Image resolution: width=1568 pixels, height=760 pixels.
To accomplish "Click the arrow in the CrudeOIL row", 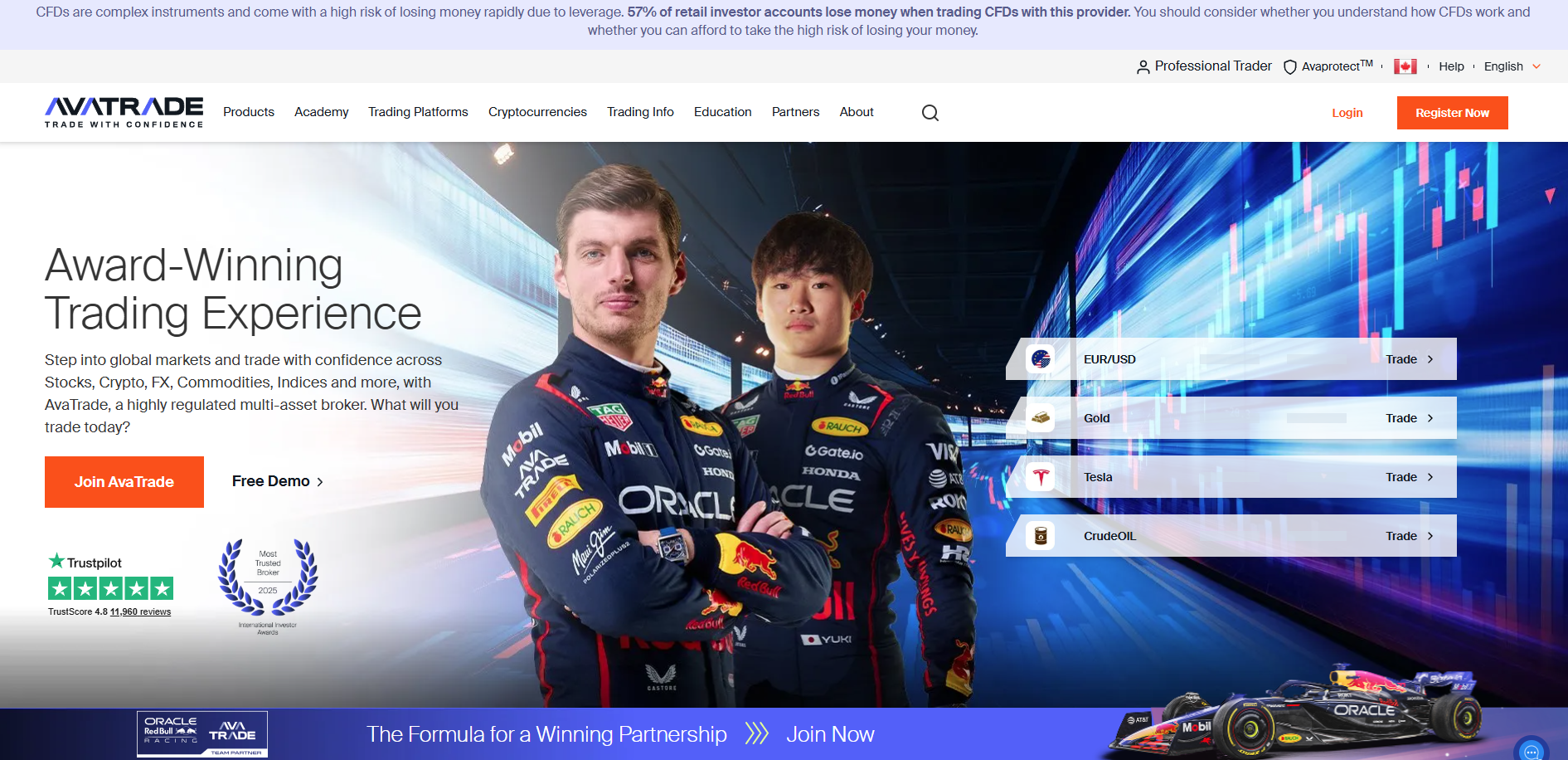I will click(x=1430, y=536).
